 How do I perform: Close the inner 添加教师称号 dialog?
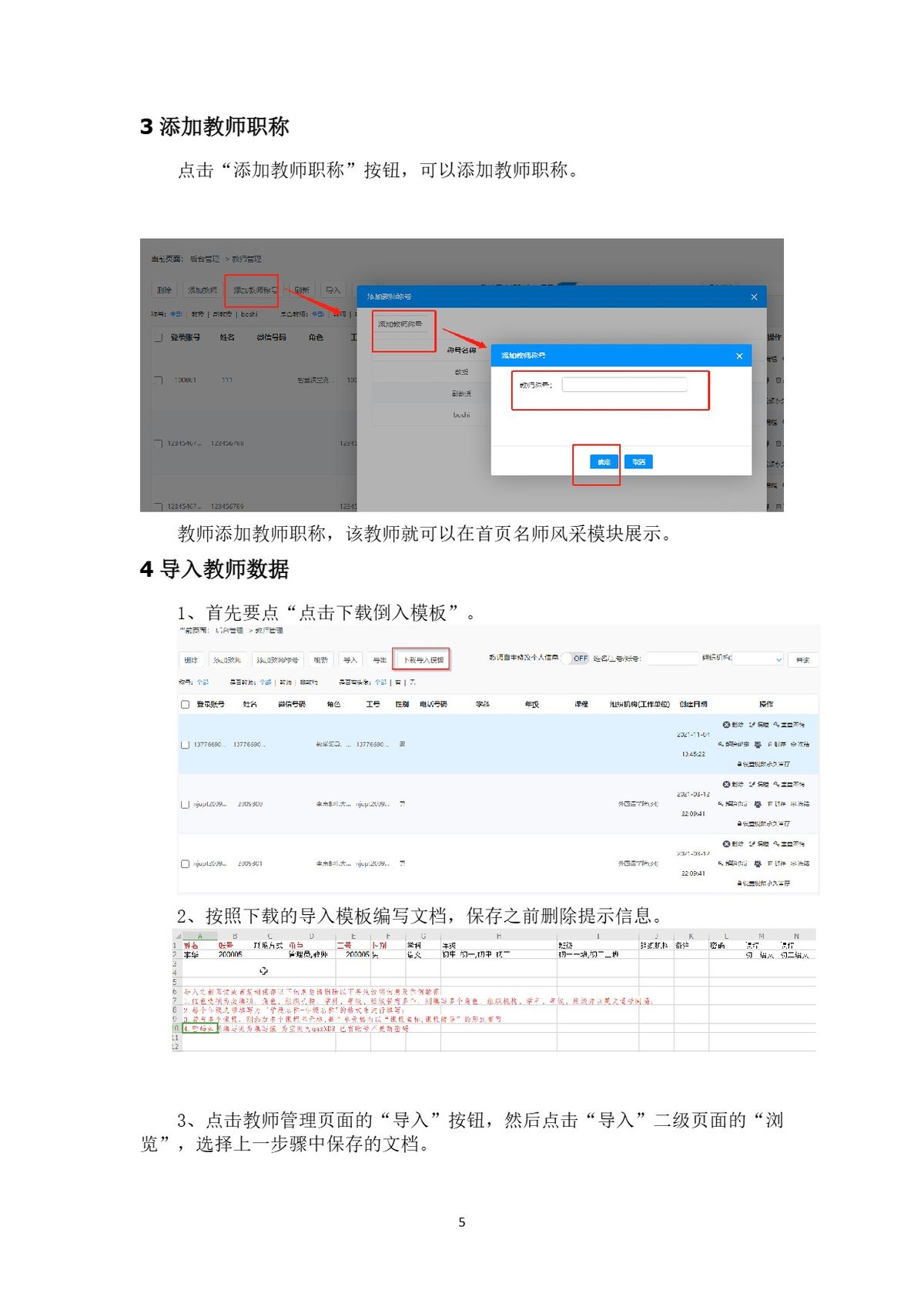pyautogui.click(x=739, y=356)
